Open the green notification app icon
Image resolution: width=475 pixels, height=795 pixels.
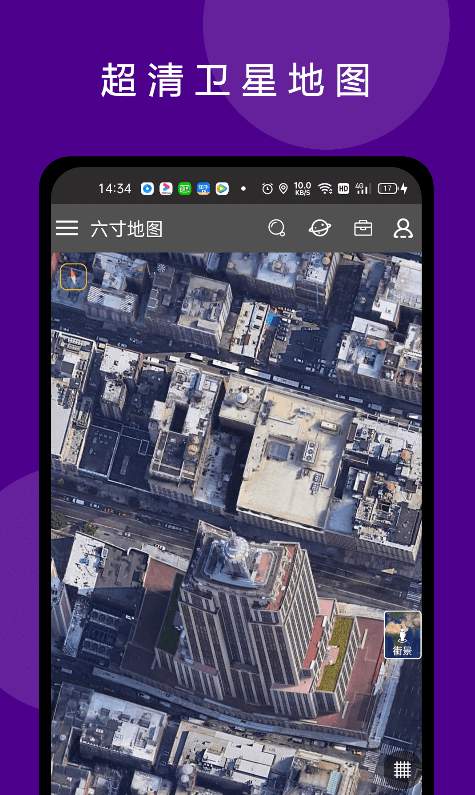[x=185, y=189]
